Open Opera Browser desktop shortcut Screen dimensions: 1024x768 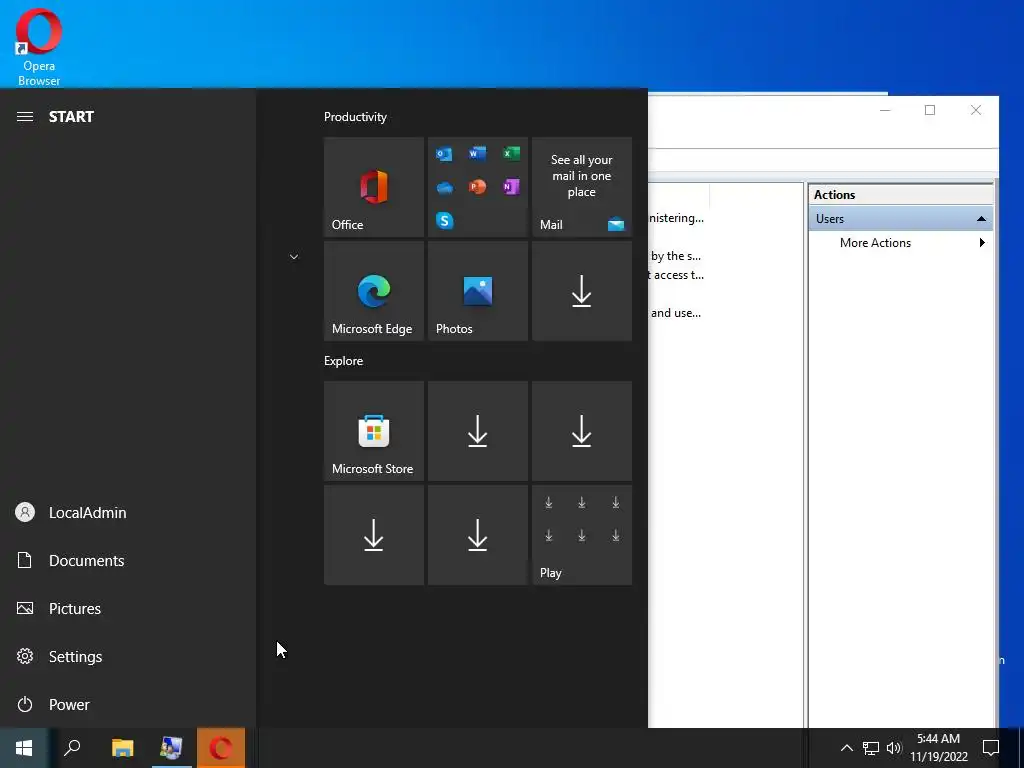pos(39,47)
